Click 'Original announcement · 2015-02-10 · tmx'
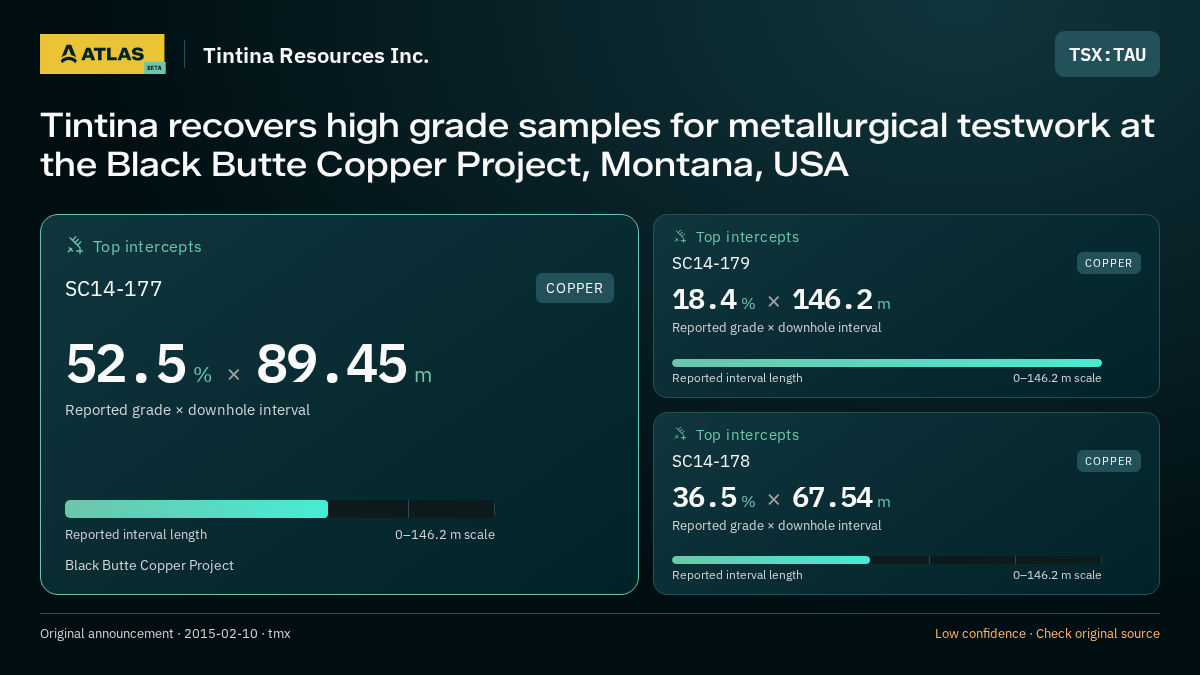1200x675 pixels. 165,634
